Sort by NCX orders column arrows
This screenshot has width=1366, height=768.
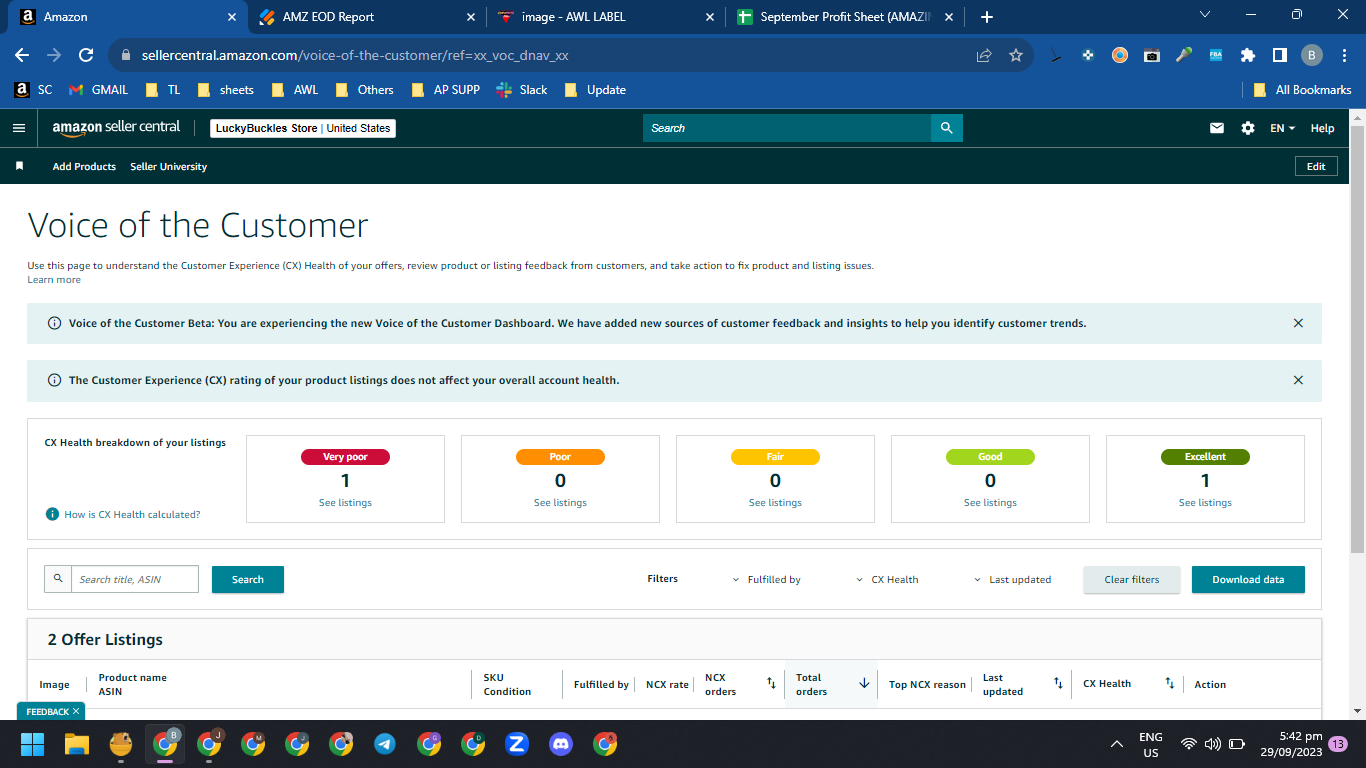point(771,684)
